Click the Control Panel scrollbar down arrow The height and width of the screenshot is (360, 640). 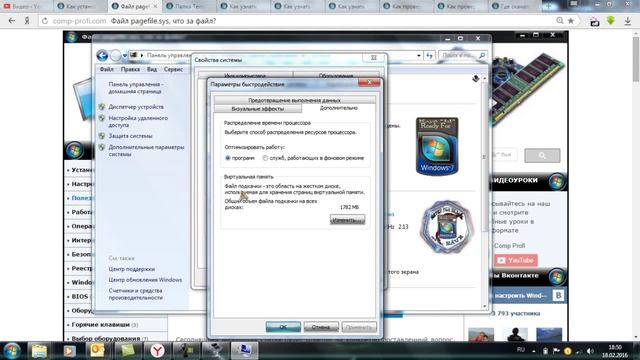pos(485,306)
